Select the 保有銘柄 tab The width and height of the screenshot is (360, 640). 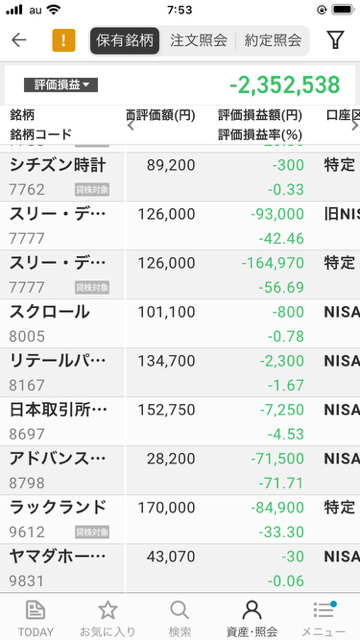click(125, 40)
